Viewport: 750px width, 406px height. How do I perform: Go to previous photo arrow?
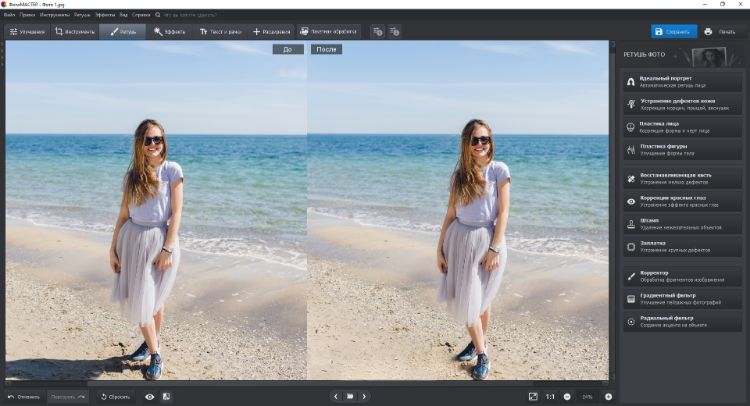(x=336, y=397)
